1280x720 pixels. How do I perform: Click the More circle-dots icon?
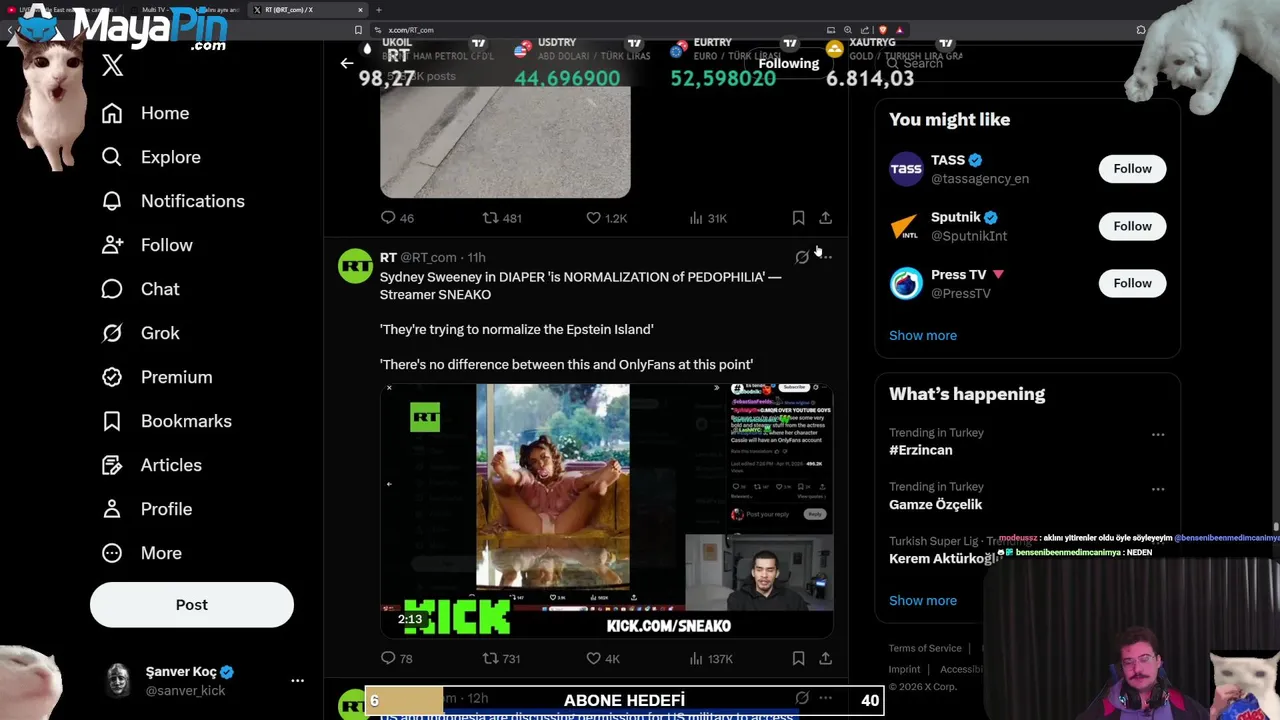112,553
